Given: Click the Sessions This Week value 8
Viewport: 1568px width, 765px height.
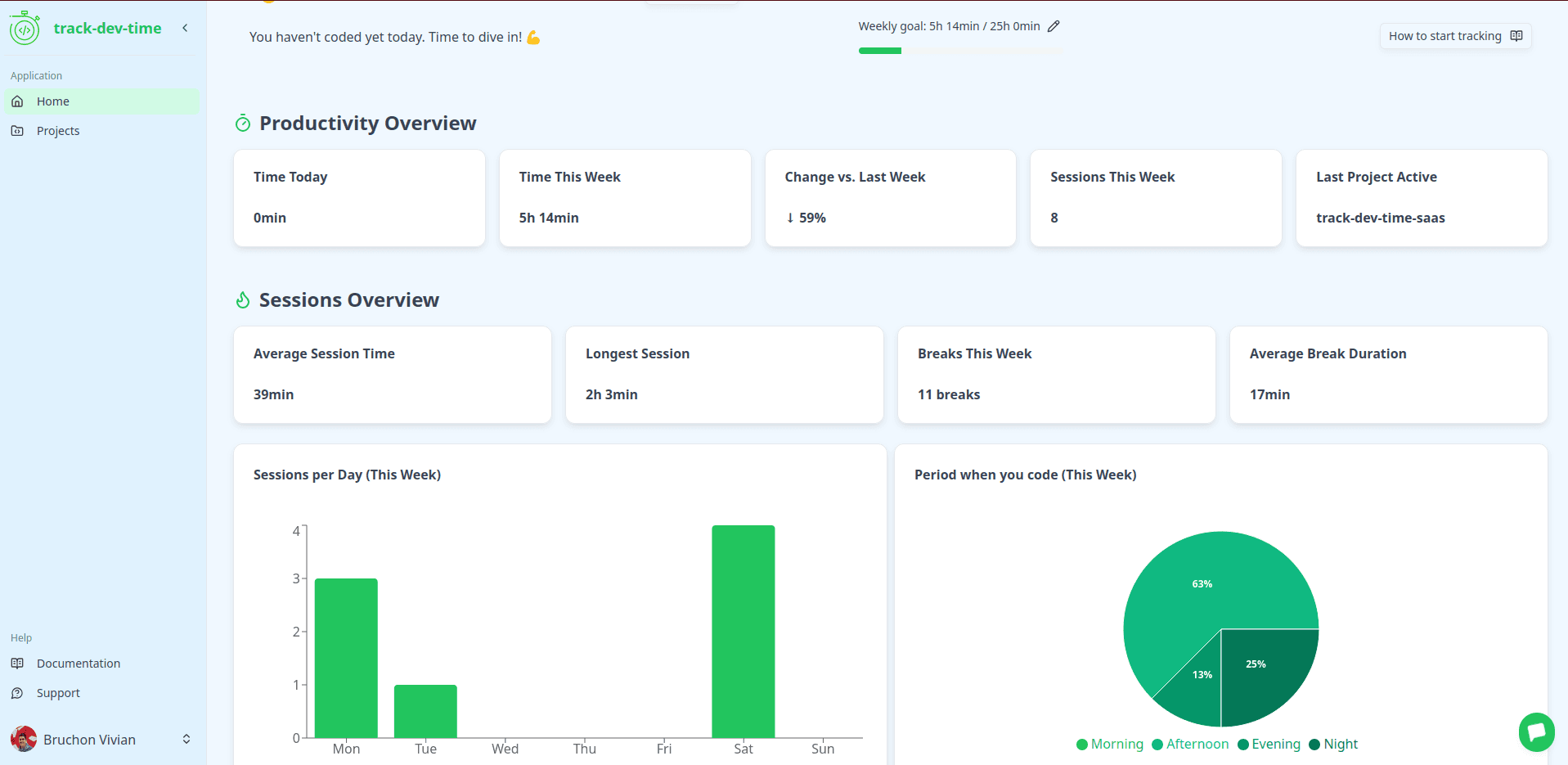Looking at the screenshot, I should 1054,218.
